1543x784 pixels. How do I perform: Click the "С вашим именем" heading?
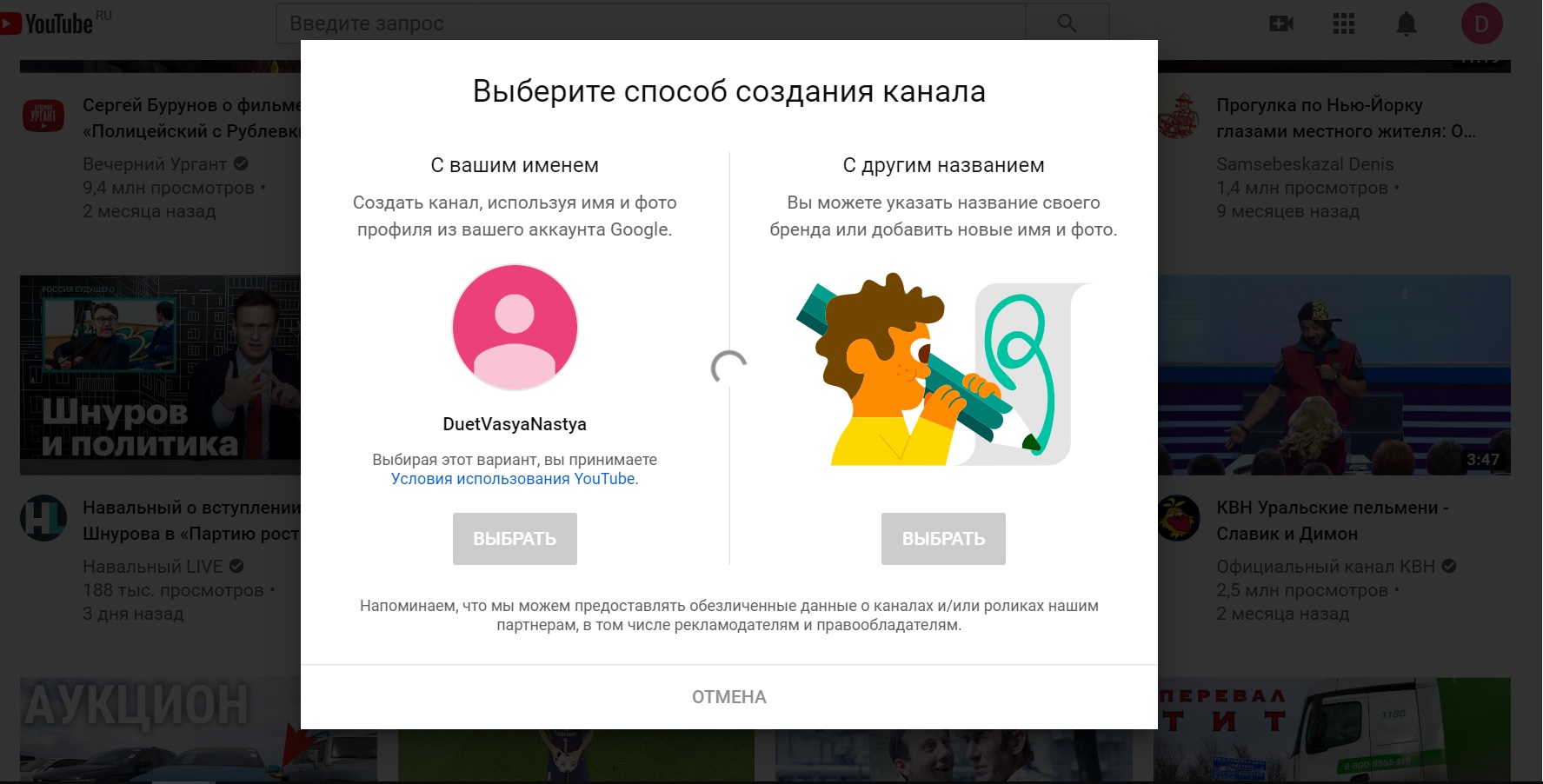tap(515, 165)
